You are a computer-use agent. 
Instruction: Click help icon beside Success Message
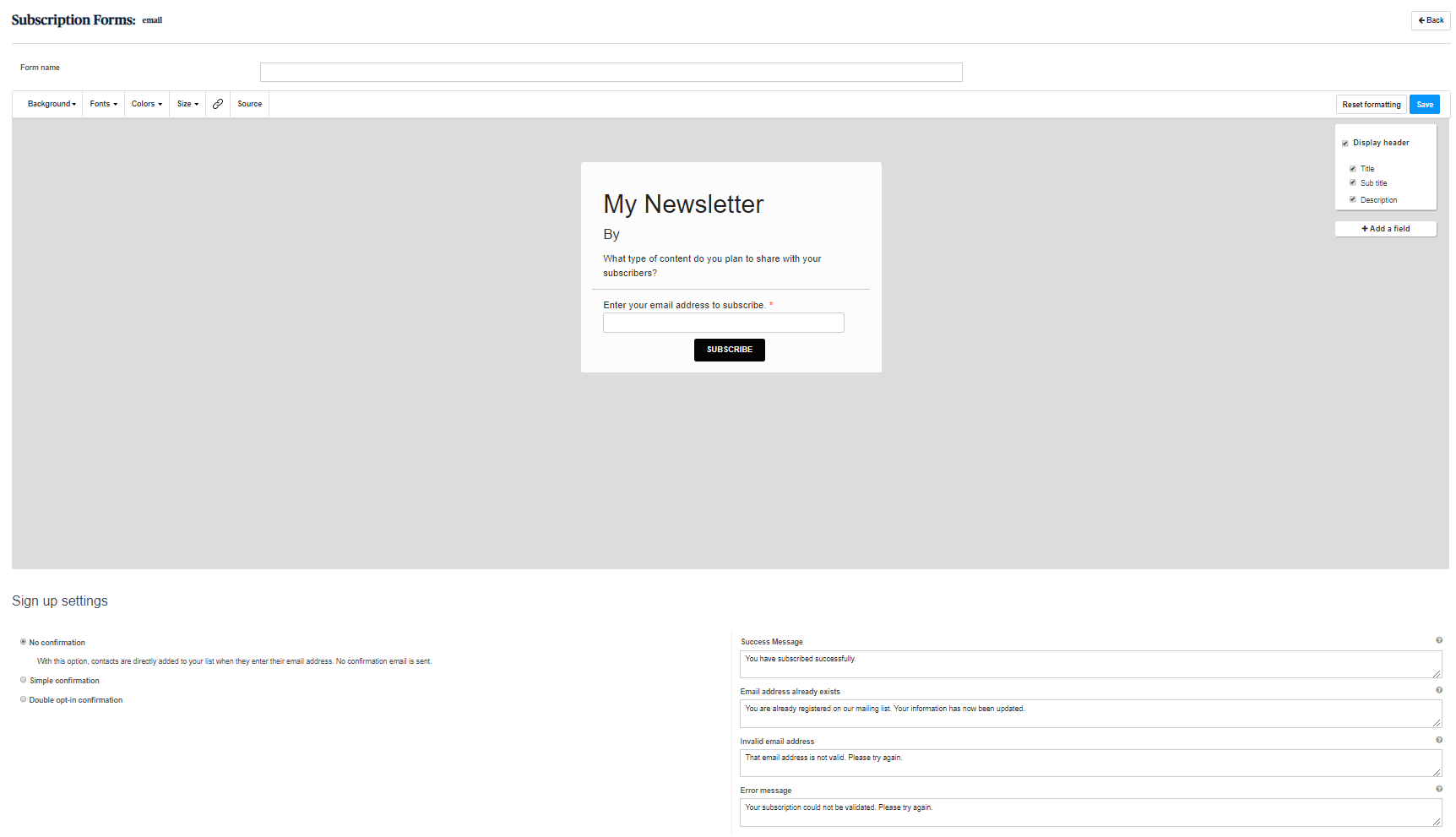(x=1439, y=640)
